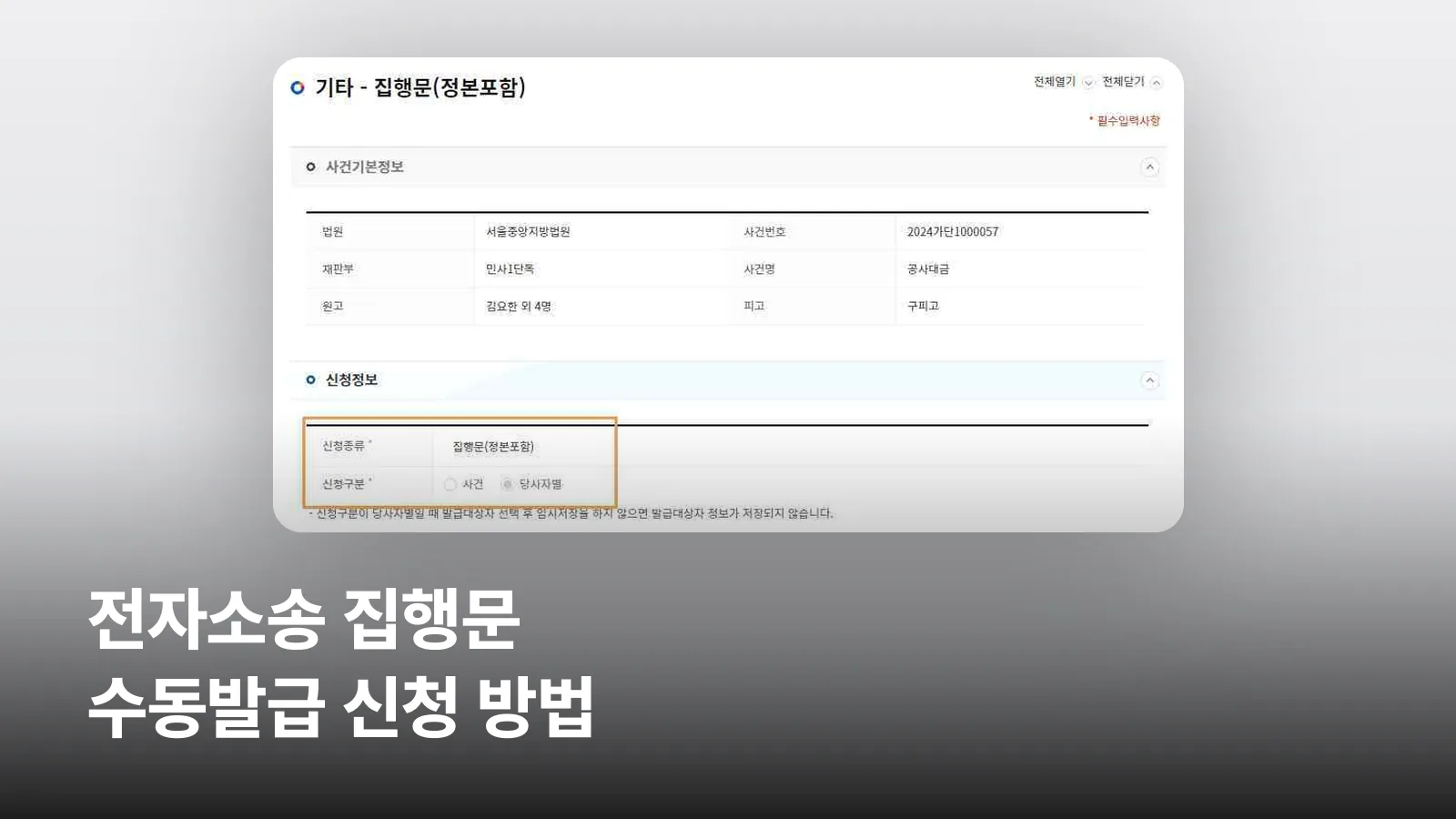This screenshot has width=1456, height=819.
Task: Click case number 2024가단1000057
Action: (953, 232)
